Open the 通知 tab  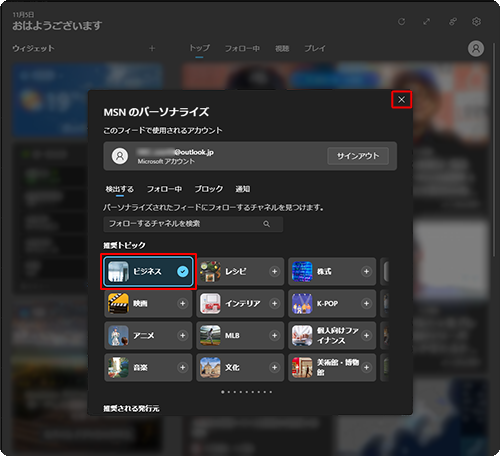243,189
